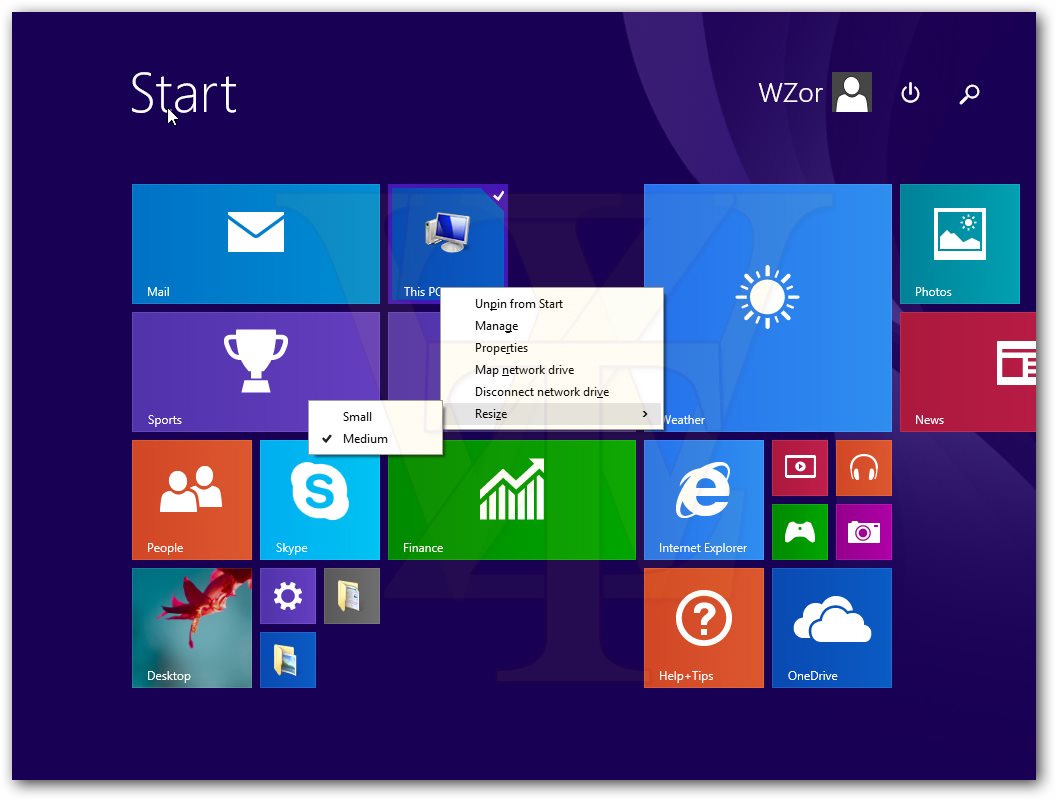Open the Finance tile
This screenshot has height=800, width=1056.
(512, 500)
